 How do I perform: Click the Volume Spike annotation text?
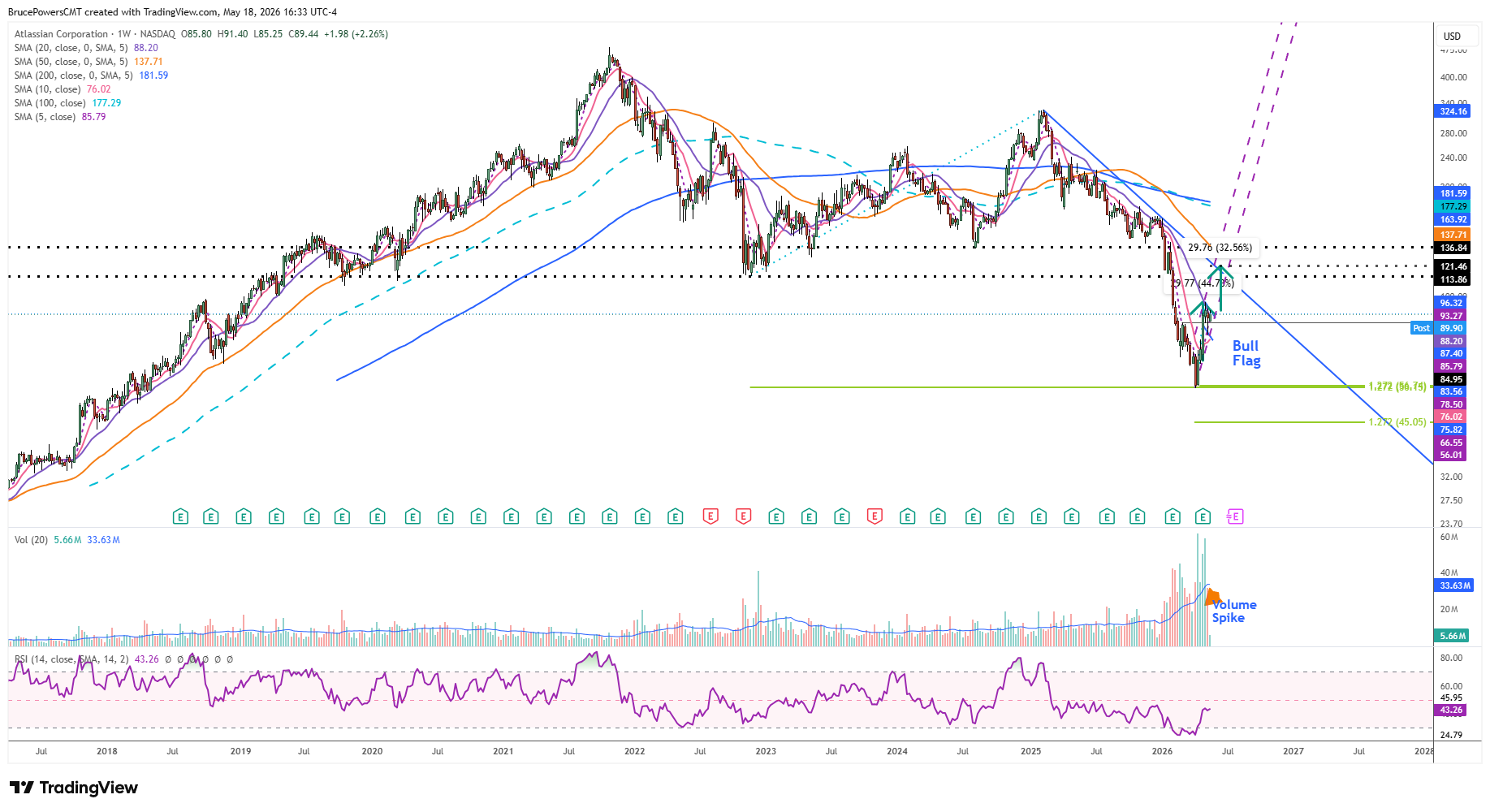point(1234,611)
